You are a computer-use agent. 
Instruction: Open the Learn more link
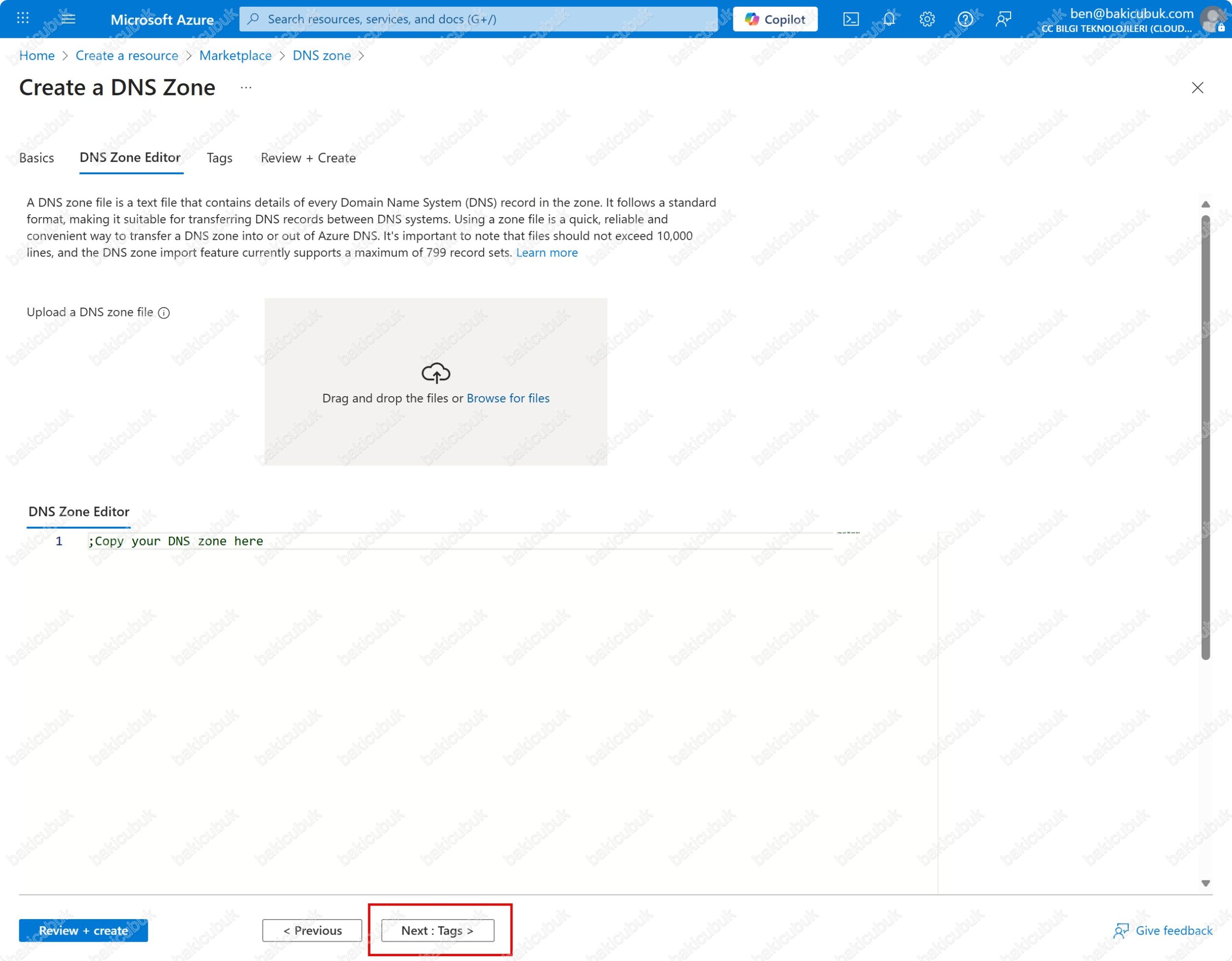(x=547, y=253)
